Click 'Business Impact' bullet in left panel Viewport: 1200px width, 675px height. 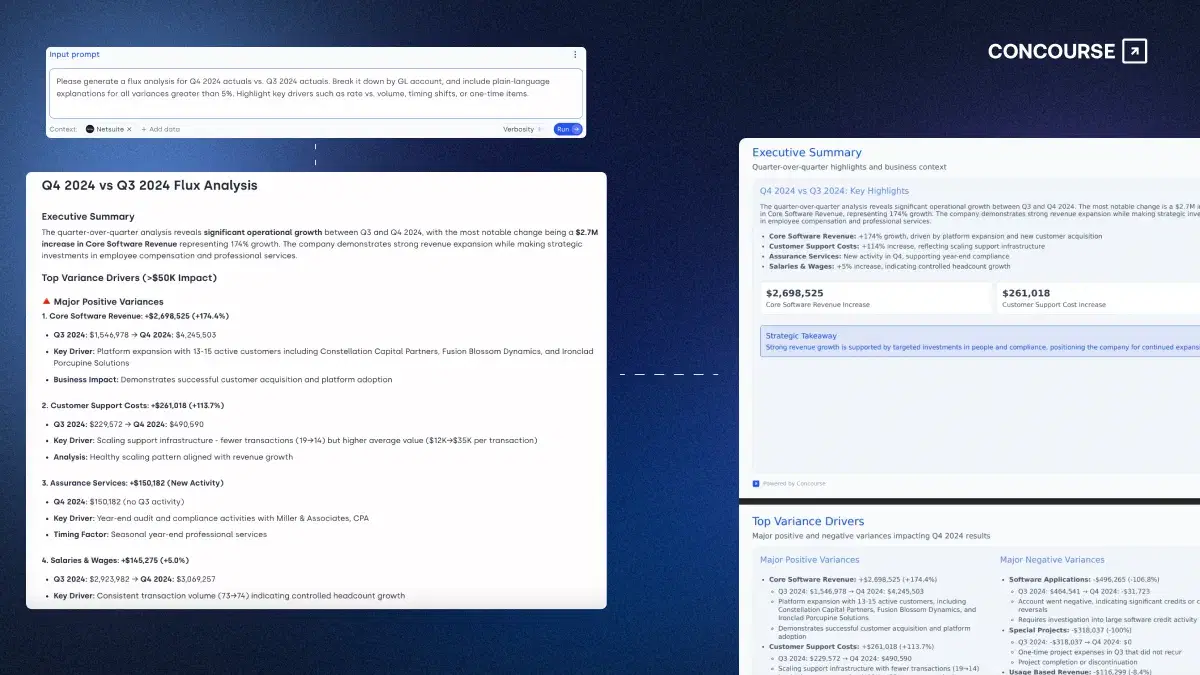coord(223,380)
